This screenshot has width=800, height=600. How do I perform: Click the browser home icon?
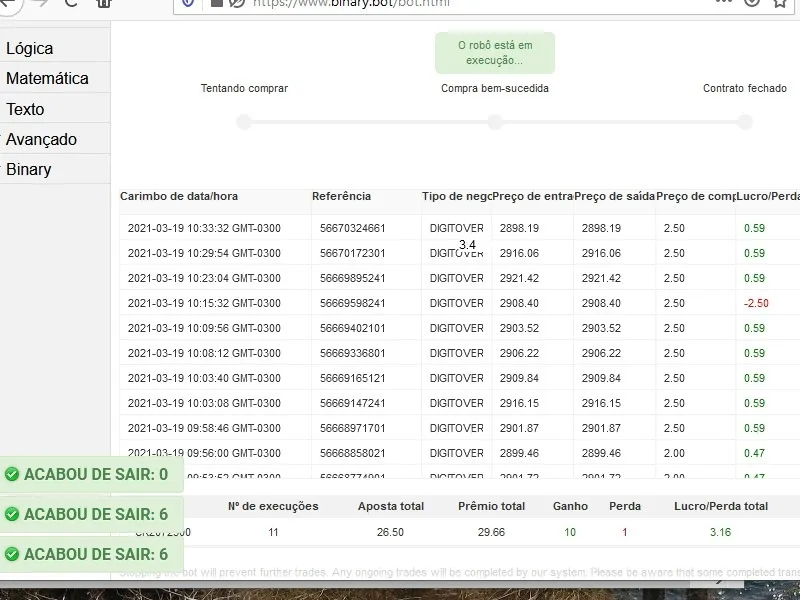104,3
